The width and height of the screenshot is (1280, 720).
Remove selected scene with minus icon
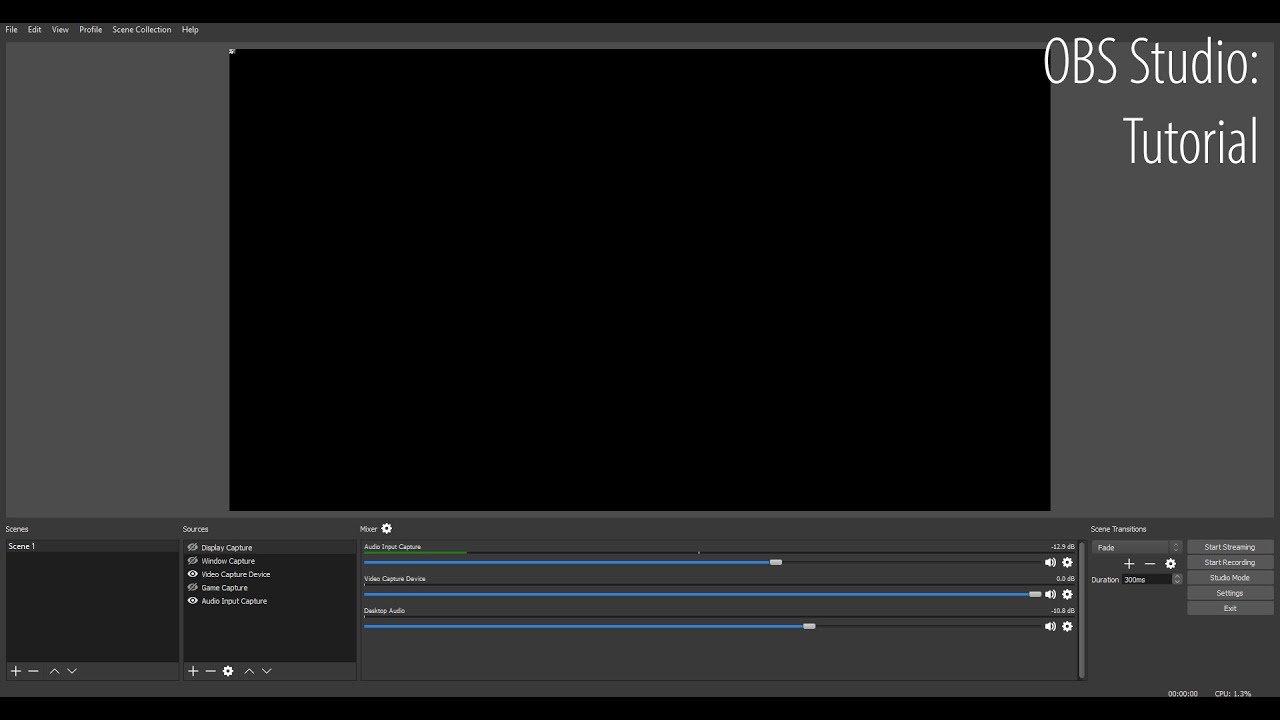point(33,671)
